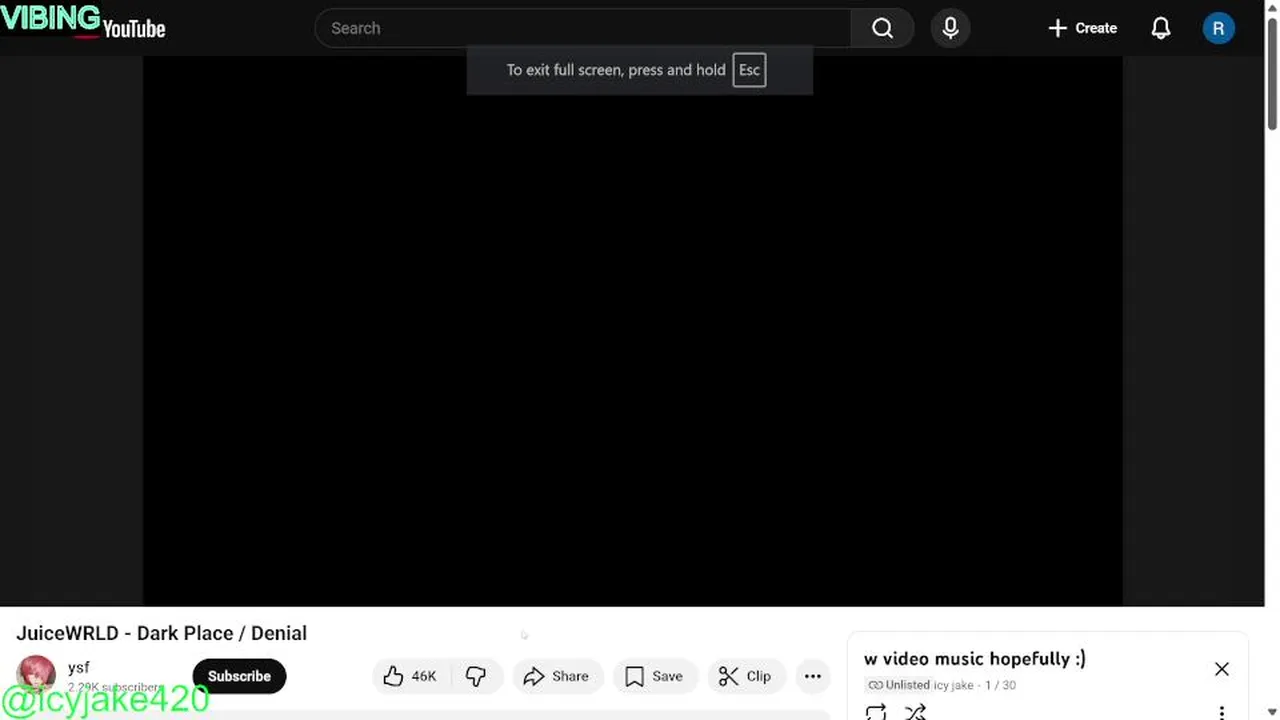Open the ysf channel name link
Image resolution: width=1280 pixels, height=720 pixels.
(79, 667)
